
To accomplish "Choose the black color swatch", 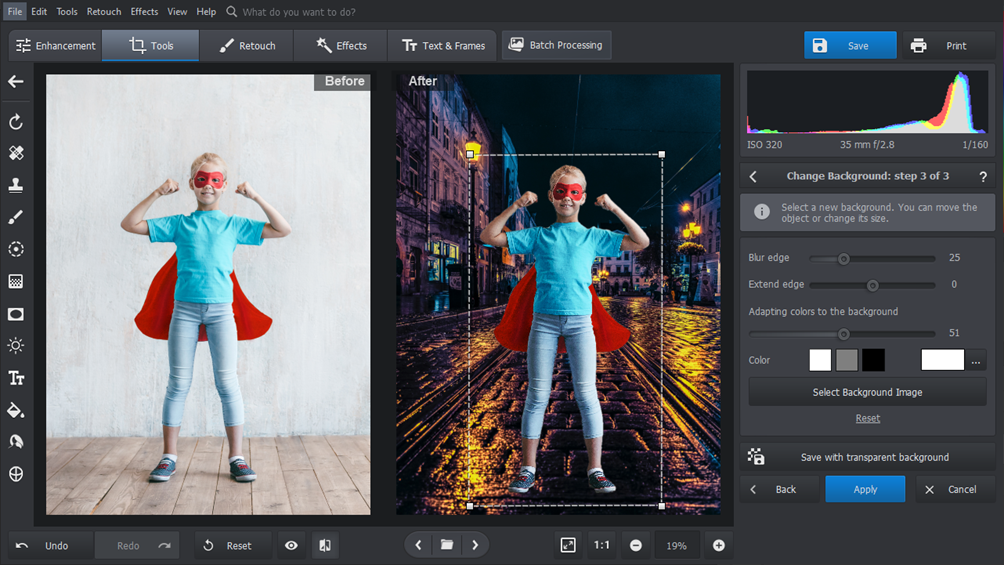I will pyautogui.click(x=873, y=360).
